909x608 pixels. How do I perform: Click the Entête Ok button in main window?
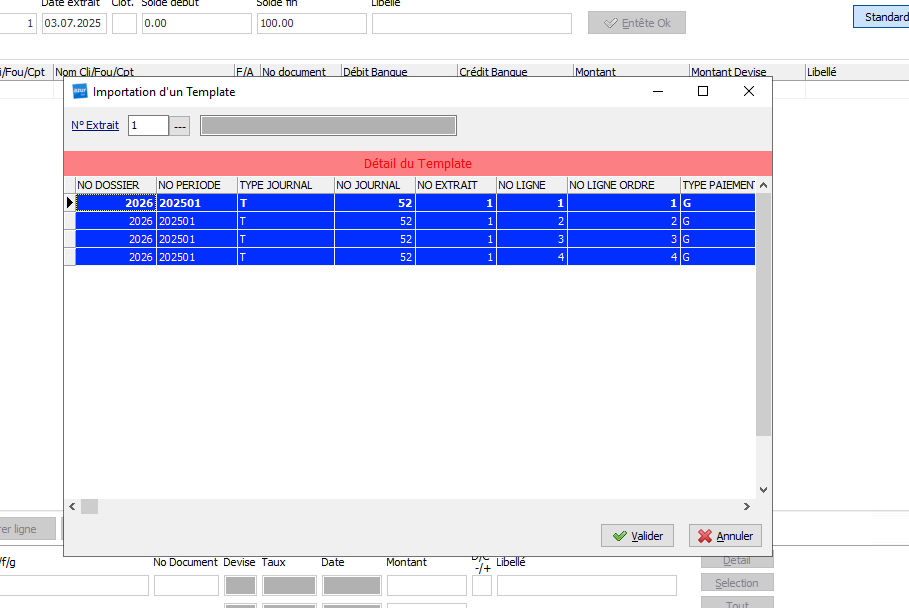click(637, 23)
